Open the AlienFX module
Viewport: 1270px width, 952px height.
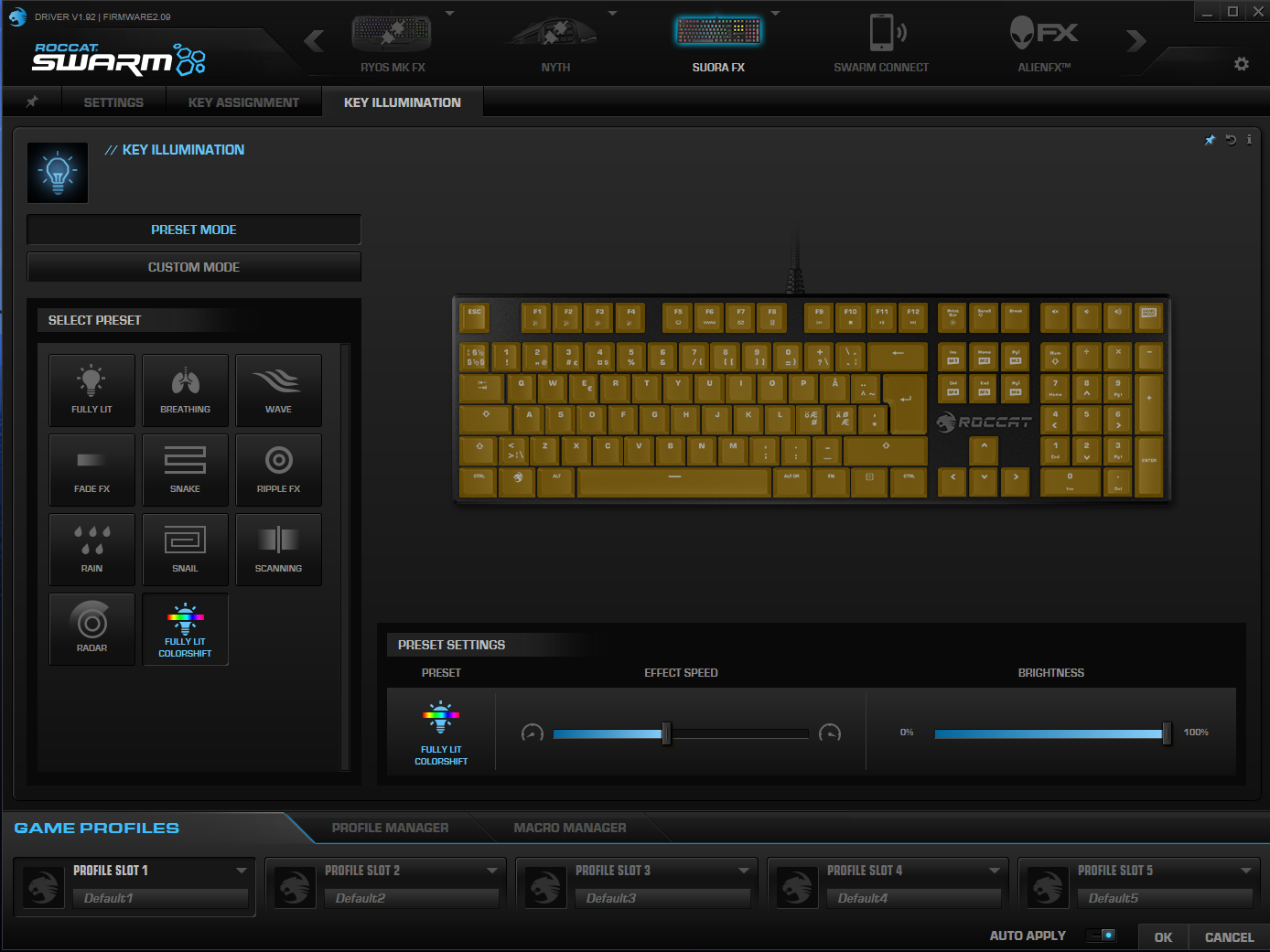[1044, 43]
